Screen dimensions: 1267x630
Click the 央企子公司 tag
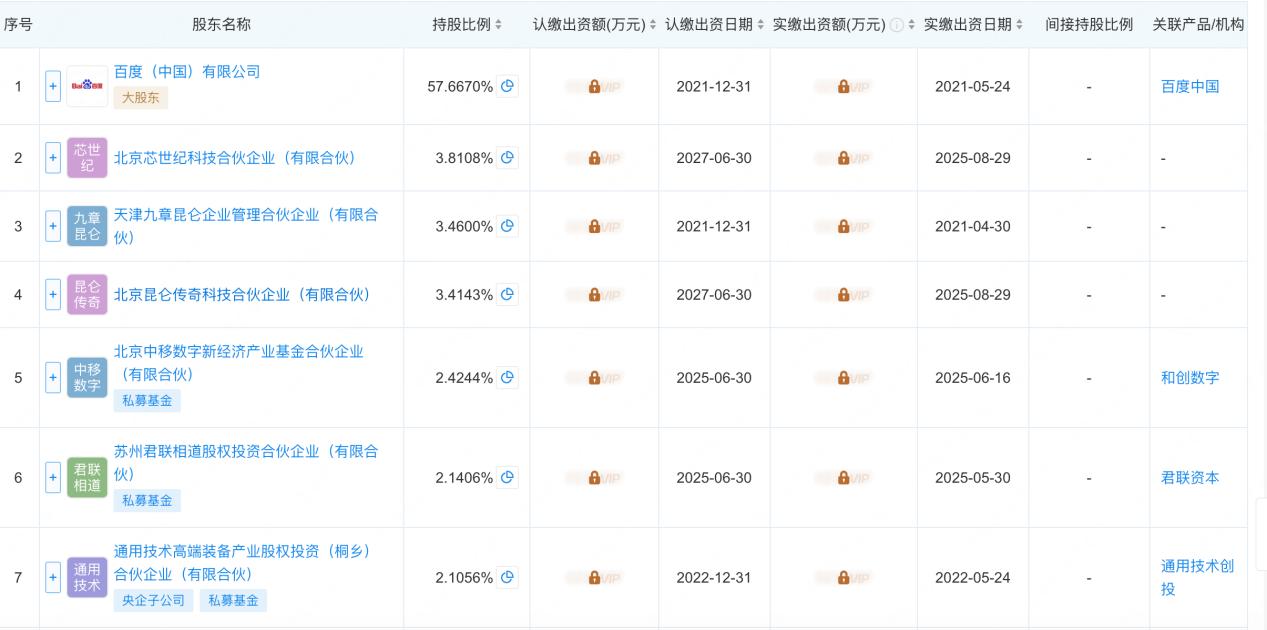click(x=154, y=600)
